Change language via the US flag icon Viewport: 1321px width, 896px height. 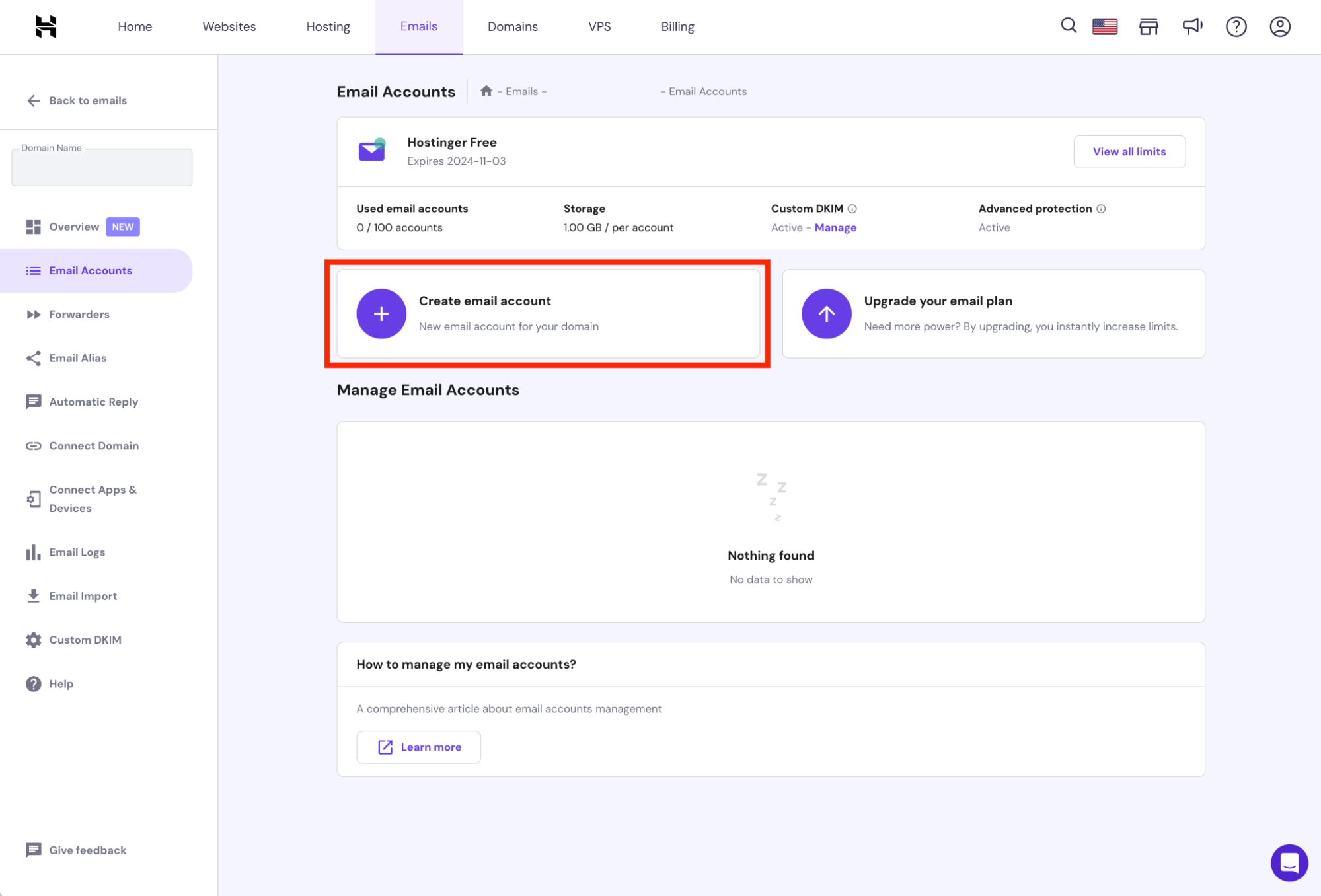point(1104,26)
